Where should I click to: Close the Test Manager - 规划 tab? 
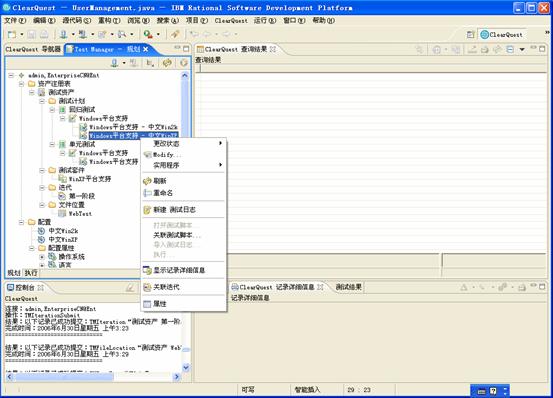146,49
